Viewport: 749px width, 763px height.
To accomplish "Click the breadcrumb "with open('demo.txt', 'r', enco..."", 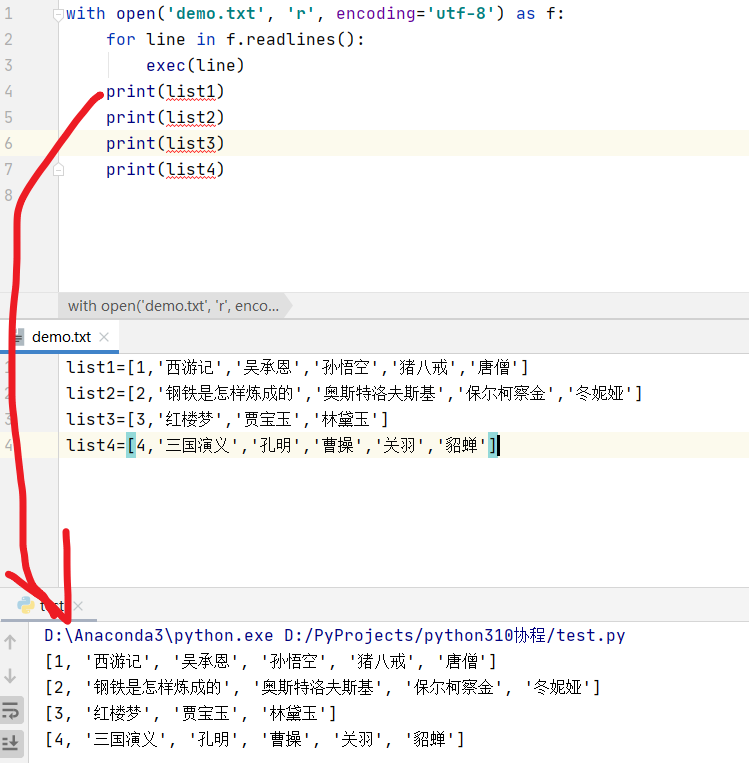I will click(173, 306).
